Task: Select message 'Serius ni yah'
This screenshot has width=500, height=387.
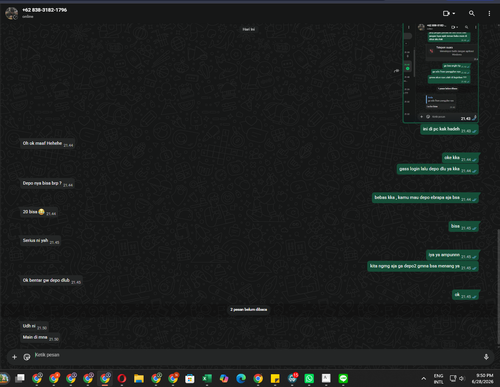Action: point(40,241)
